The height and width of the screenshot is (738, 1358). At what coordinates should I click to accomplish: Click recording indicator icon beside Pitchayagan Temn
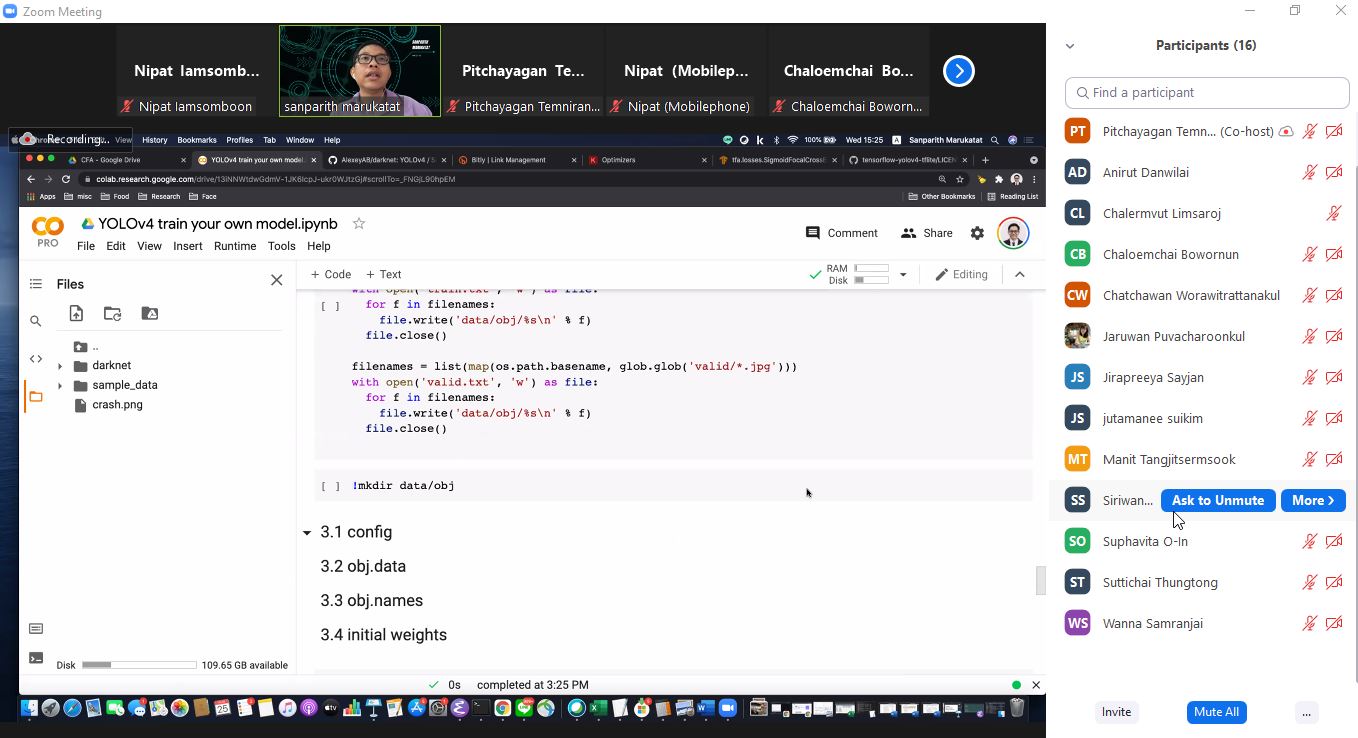[x=1286, y=131]
